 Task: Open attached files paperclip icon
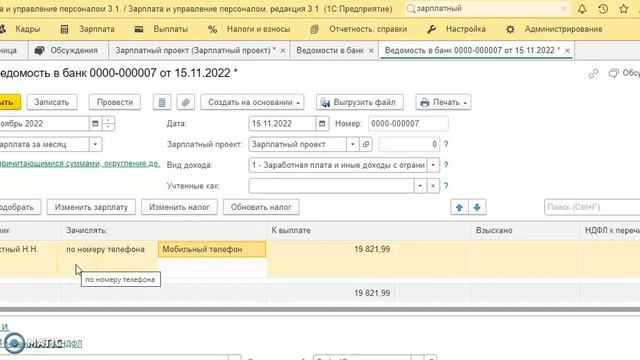(186, 102)
